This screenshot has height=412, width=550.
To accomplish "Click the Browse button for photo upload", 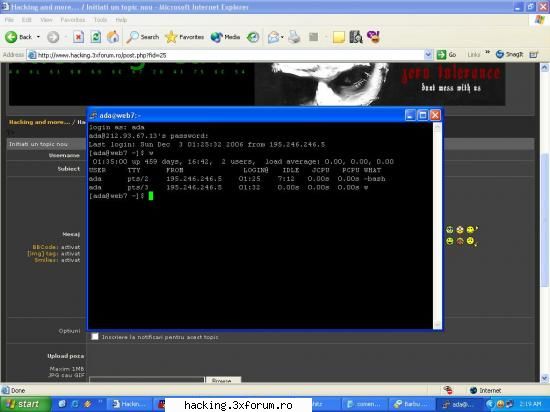I will pyautogui.click(x=223, y=380).
